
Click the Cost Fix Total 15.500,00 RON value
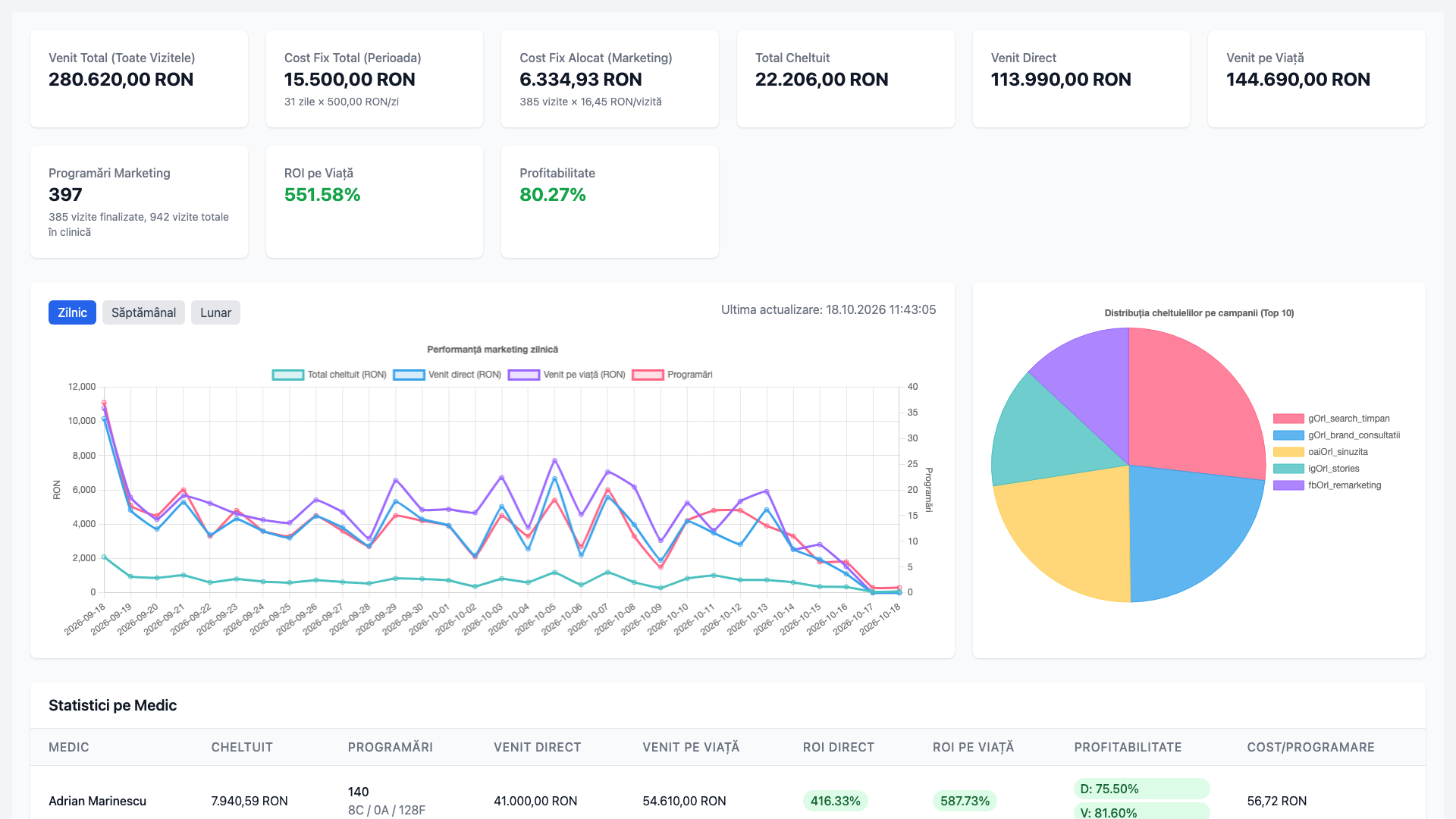(x=350, y=80)
